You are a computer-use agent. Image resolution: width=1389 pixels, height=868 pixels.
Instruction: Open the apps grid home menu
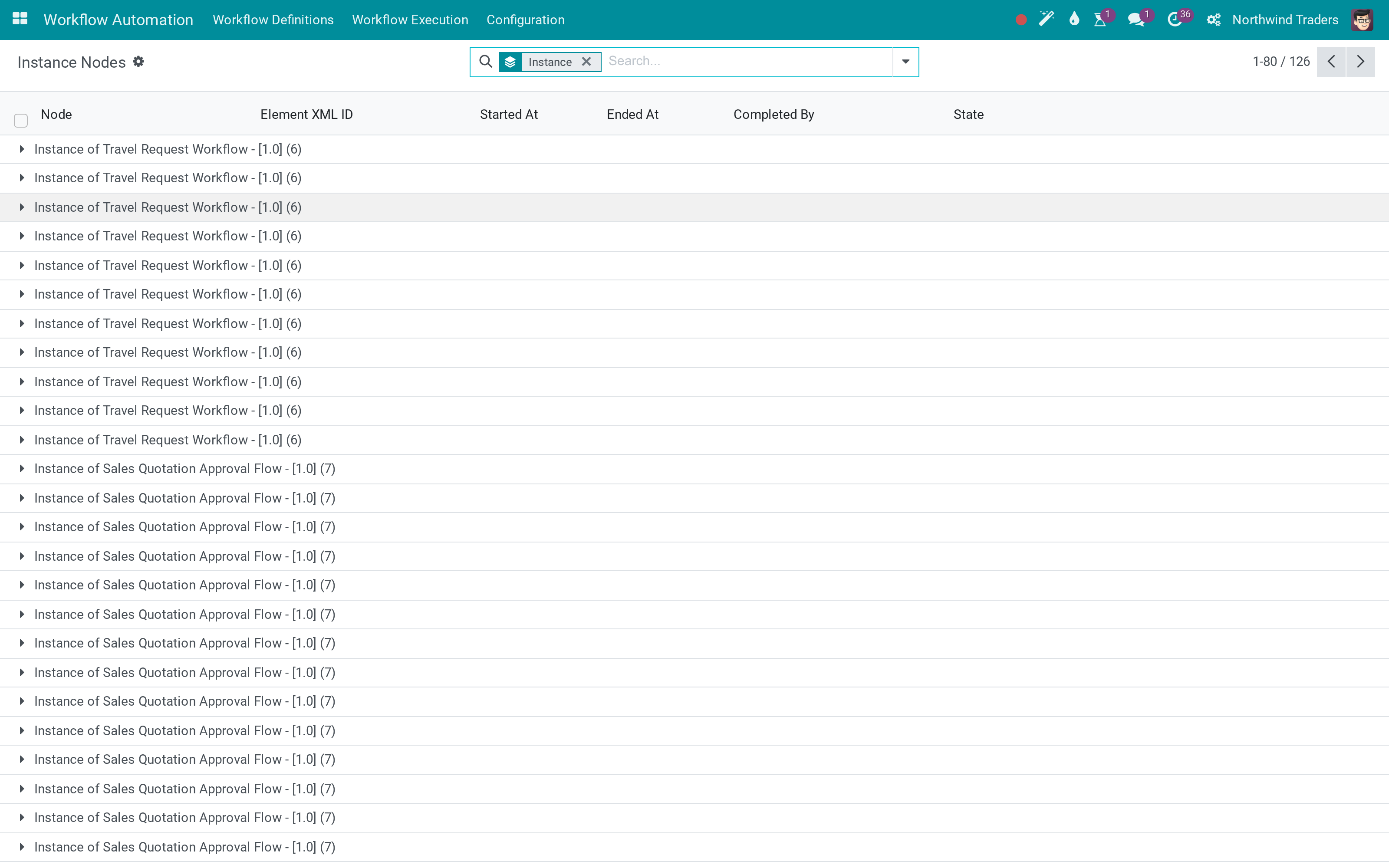point(20,19)
